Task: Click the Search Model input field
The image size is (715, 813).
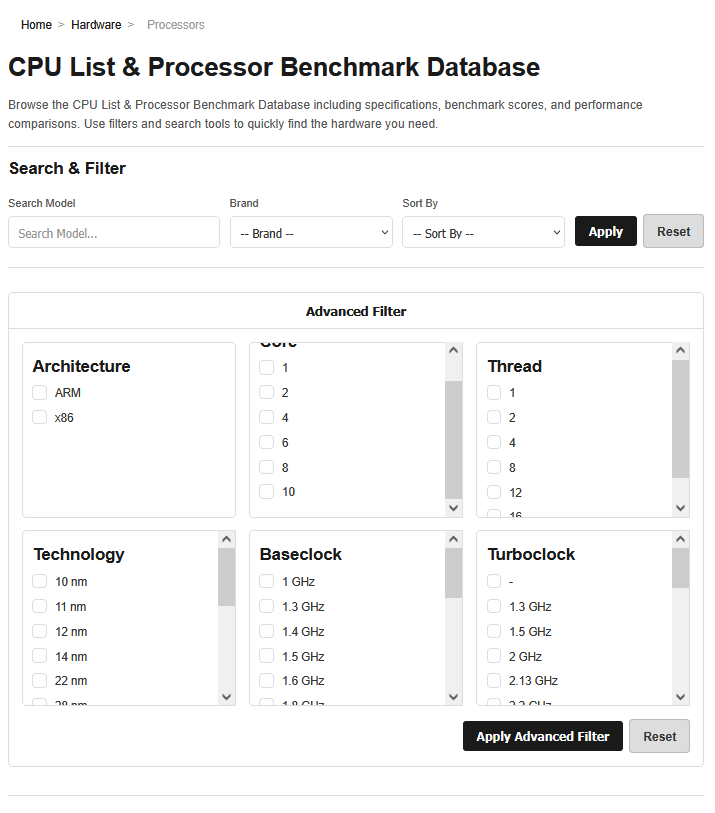Action: tap(114, 233)
